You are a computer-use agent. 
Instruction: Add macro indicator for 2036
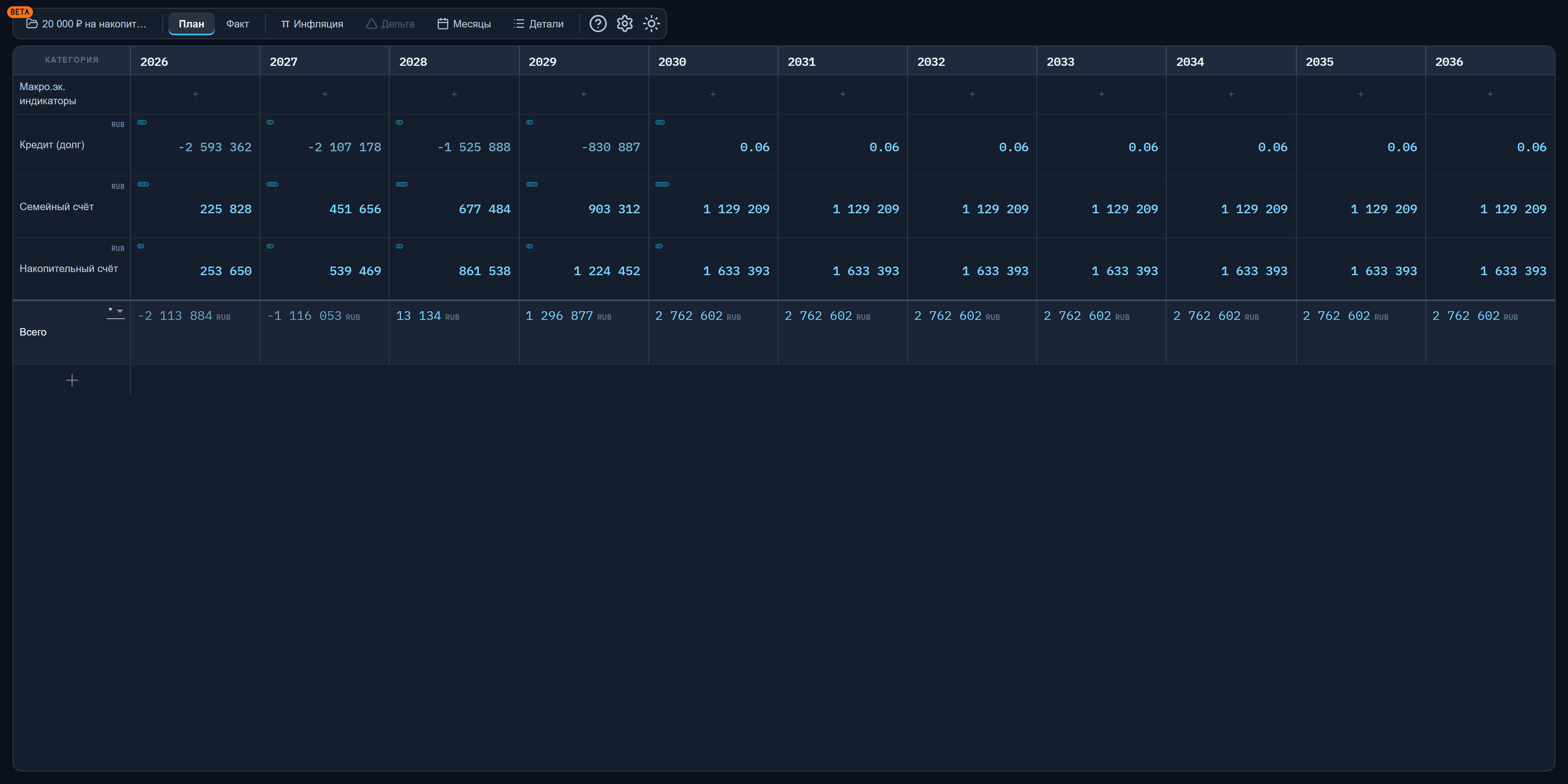1490,94
